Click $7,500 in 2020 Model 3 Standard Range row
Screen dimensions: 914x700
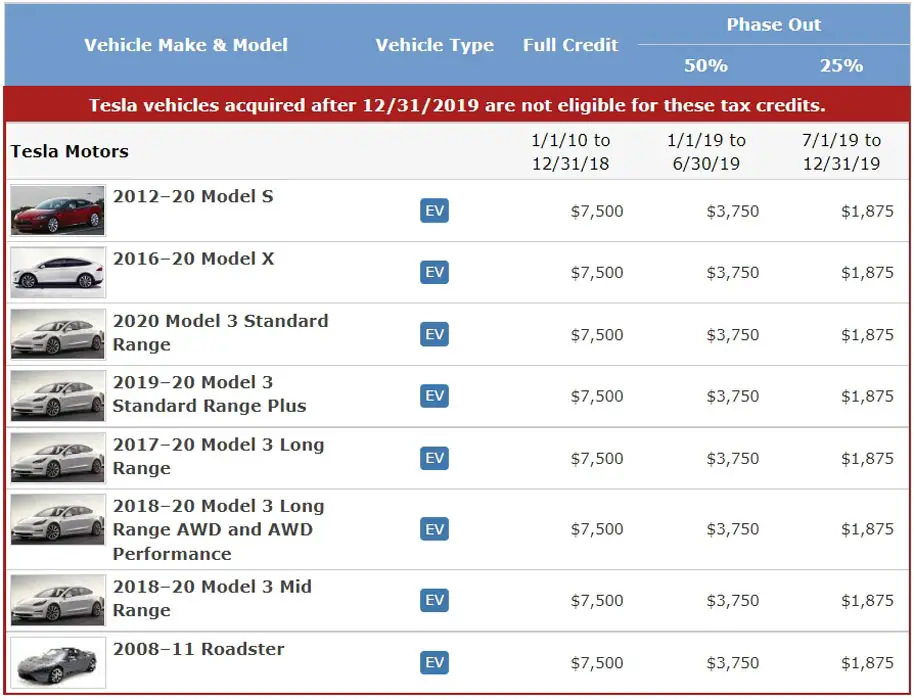tap(597, 335)
